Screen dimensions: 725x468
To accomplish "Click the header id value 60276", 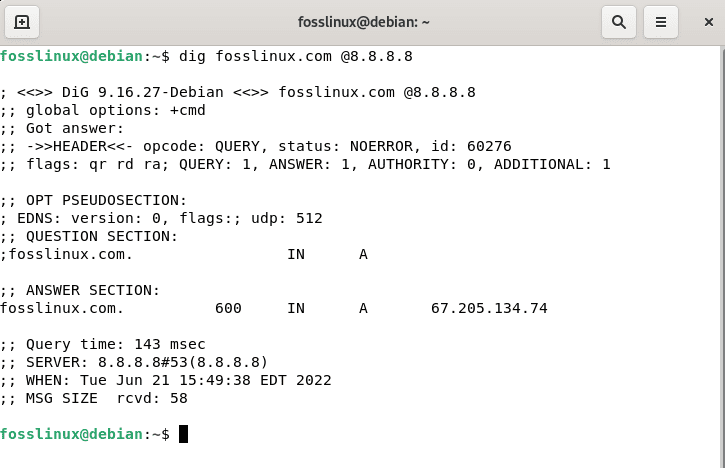I will point(489,146).
